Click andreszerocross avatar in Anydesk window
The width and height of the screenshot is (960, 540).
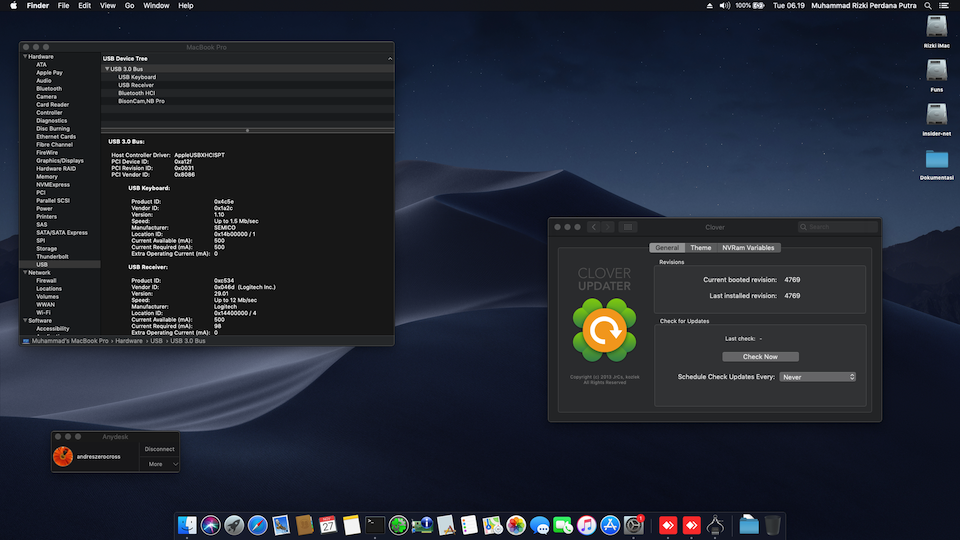(x=63, y=456)
